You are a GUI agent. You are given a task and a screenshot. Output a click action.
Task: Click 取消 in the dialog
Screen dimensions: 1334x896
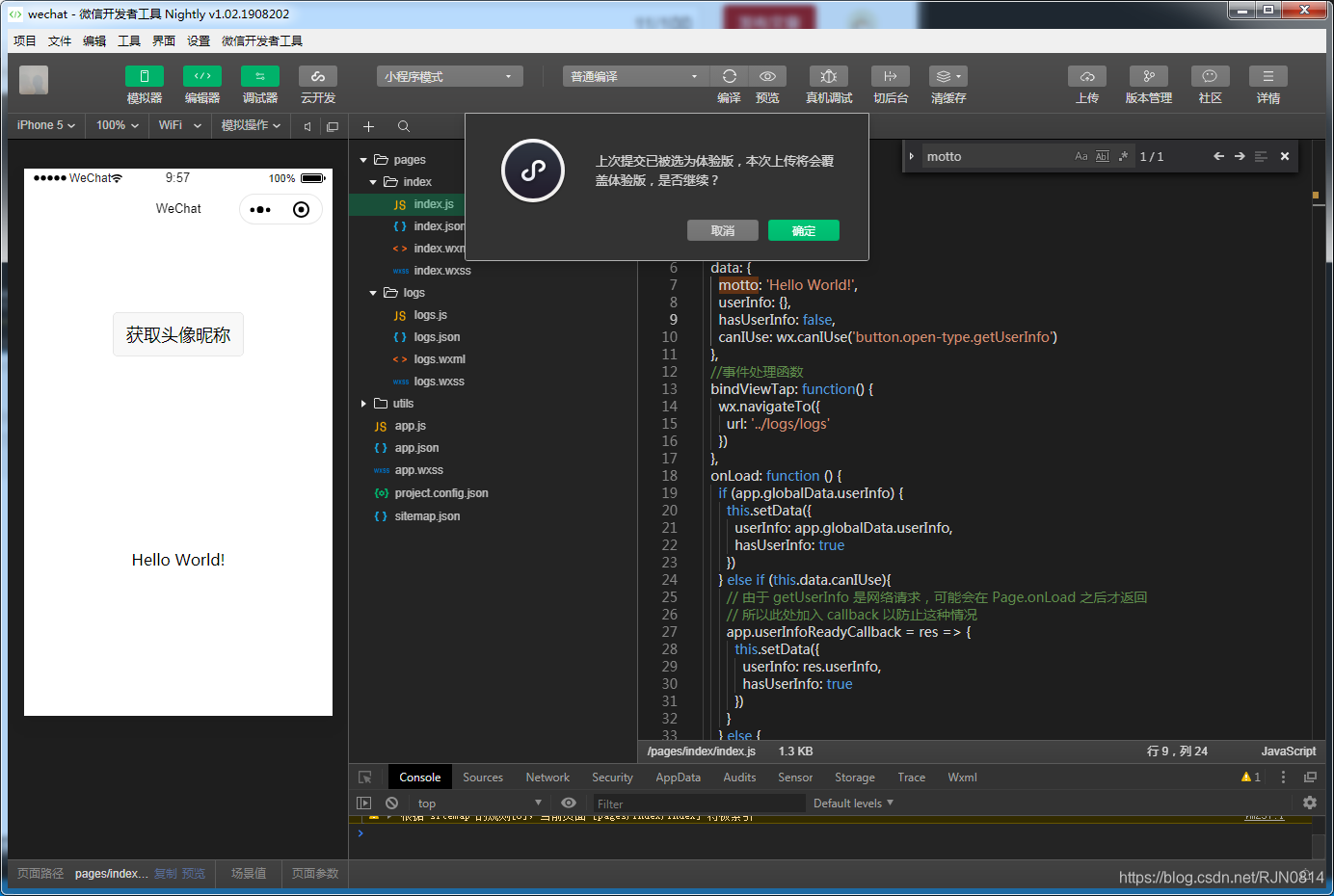(723, 230)
